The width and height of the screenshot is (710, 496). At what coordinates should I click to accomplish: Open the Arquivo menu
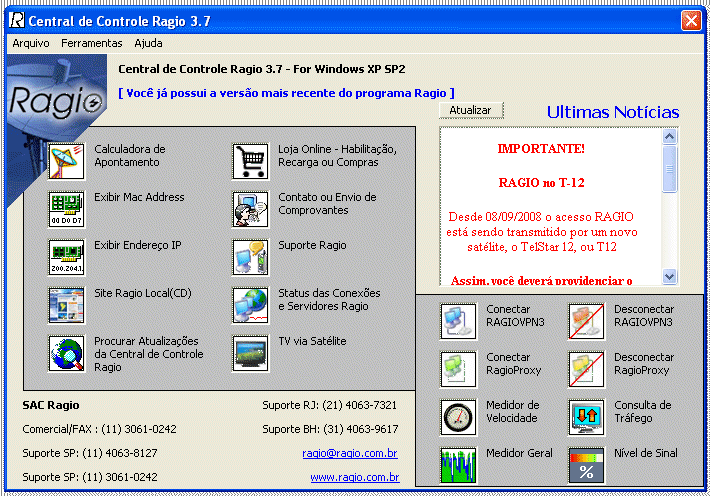(31, 43)
